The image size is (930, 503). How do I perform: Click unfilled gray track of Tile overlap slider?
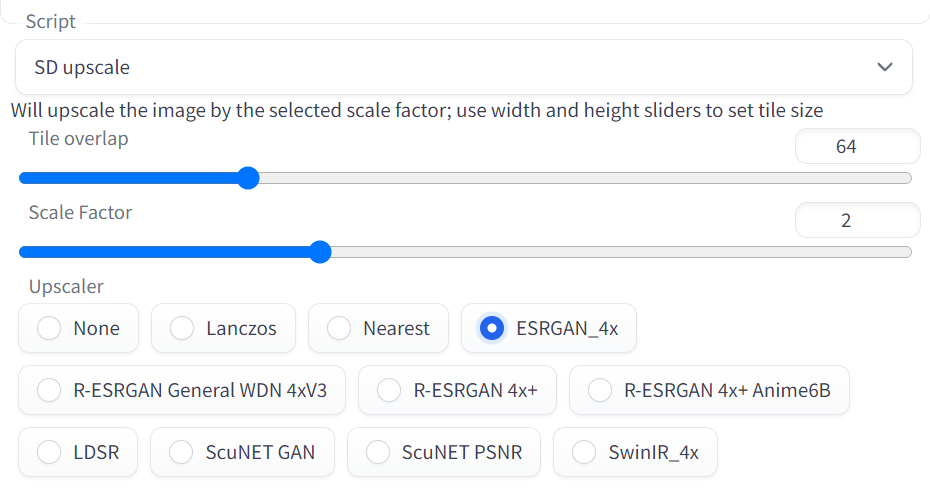coord(580,178)
